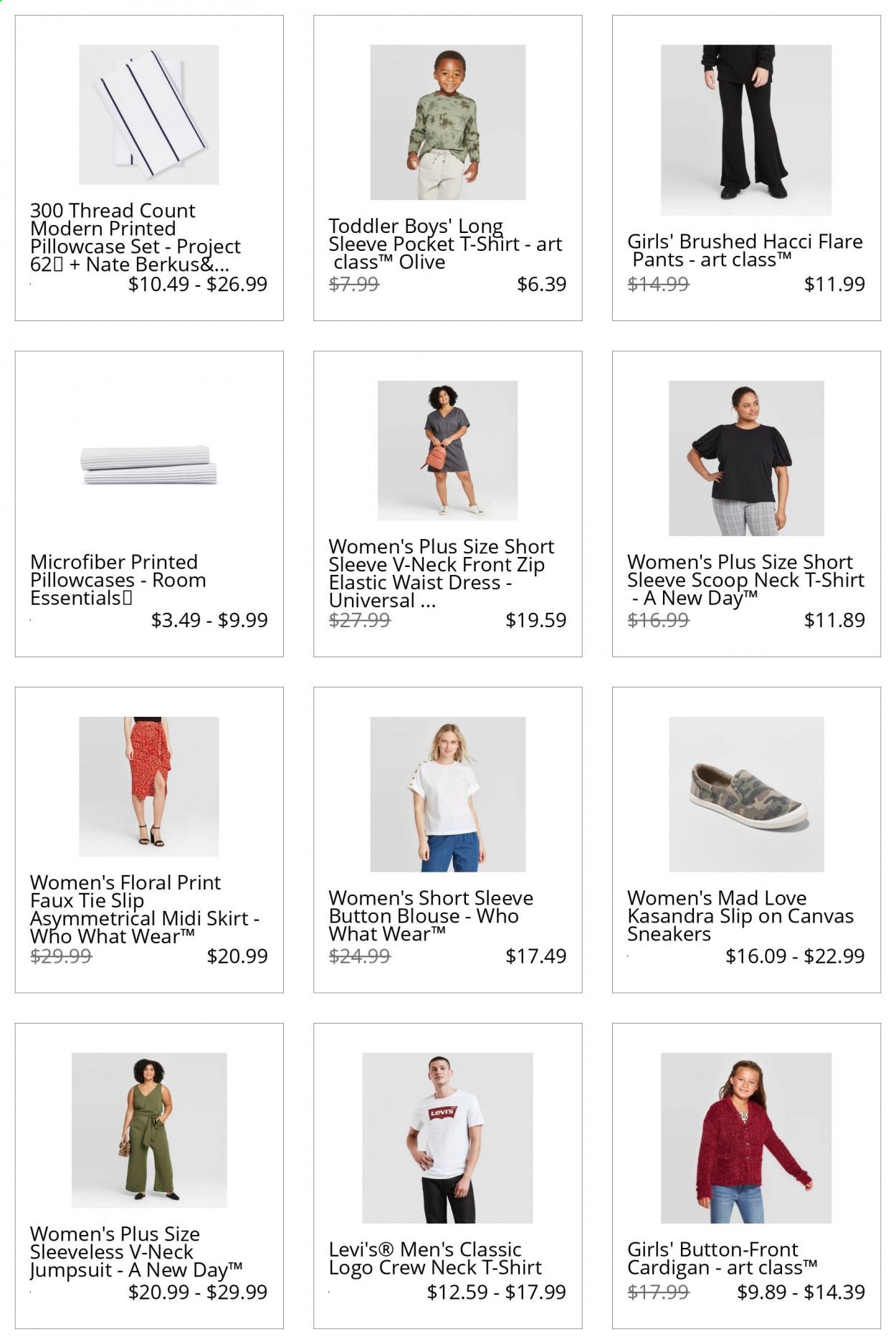This screenshot has height=1344, width=896.
Task: Select the gray front zip dress photo
Action: click(448, 451)
